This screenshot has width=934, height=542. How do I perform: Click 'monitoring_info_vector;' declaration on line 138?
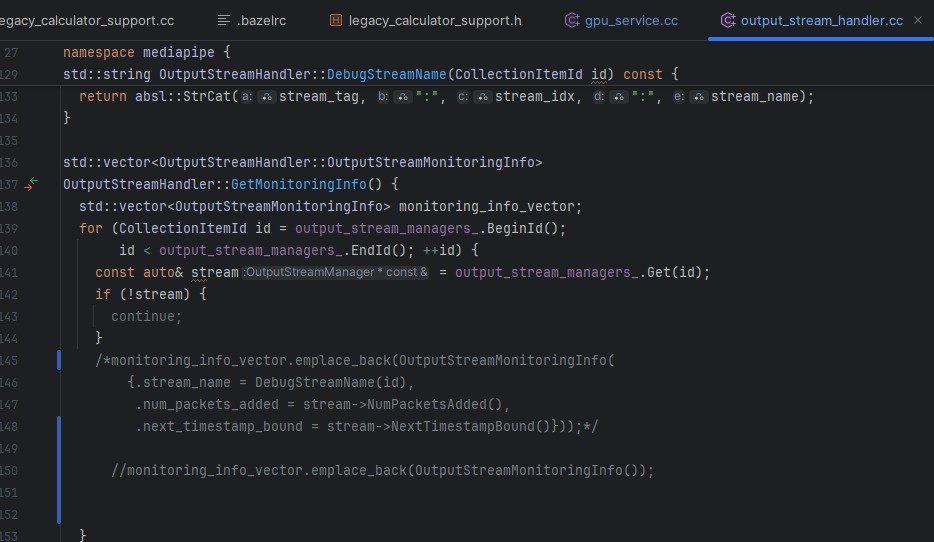490,206
